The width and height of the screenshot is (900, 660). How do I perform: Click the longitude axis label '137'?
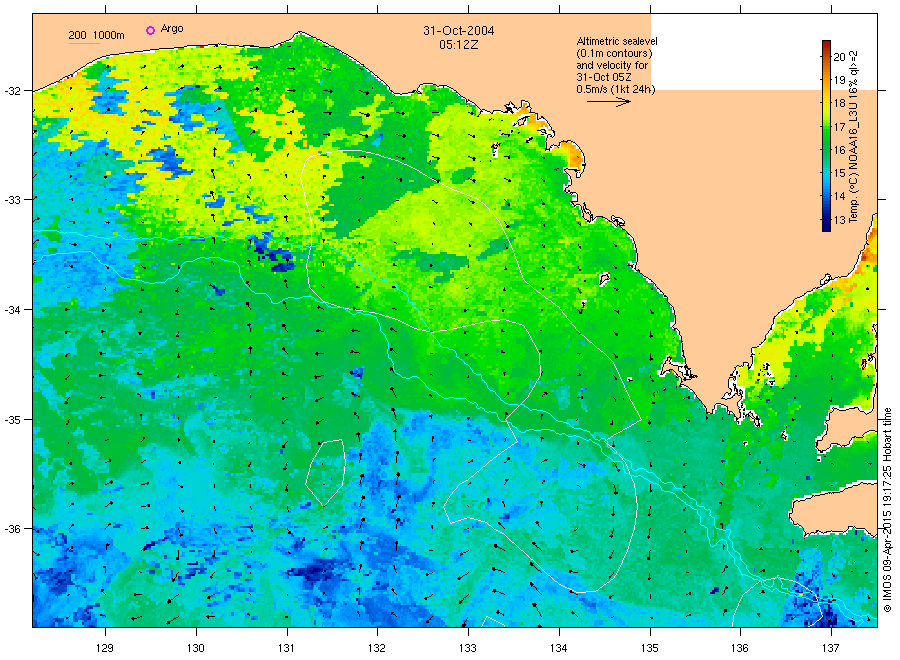[831, 648]
